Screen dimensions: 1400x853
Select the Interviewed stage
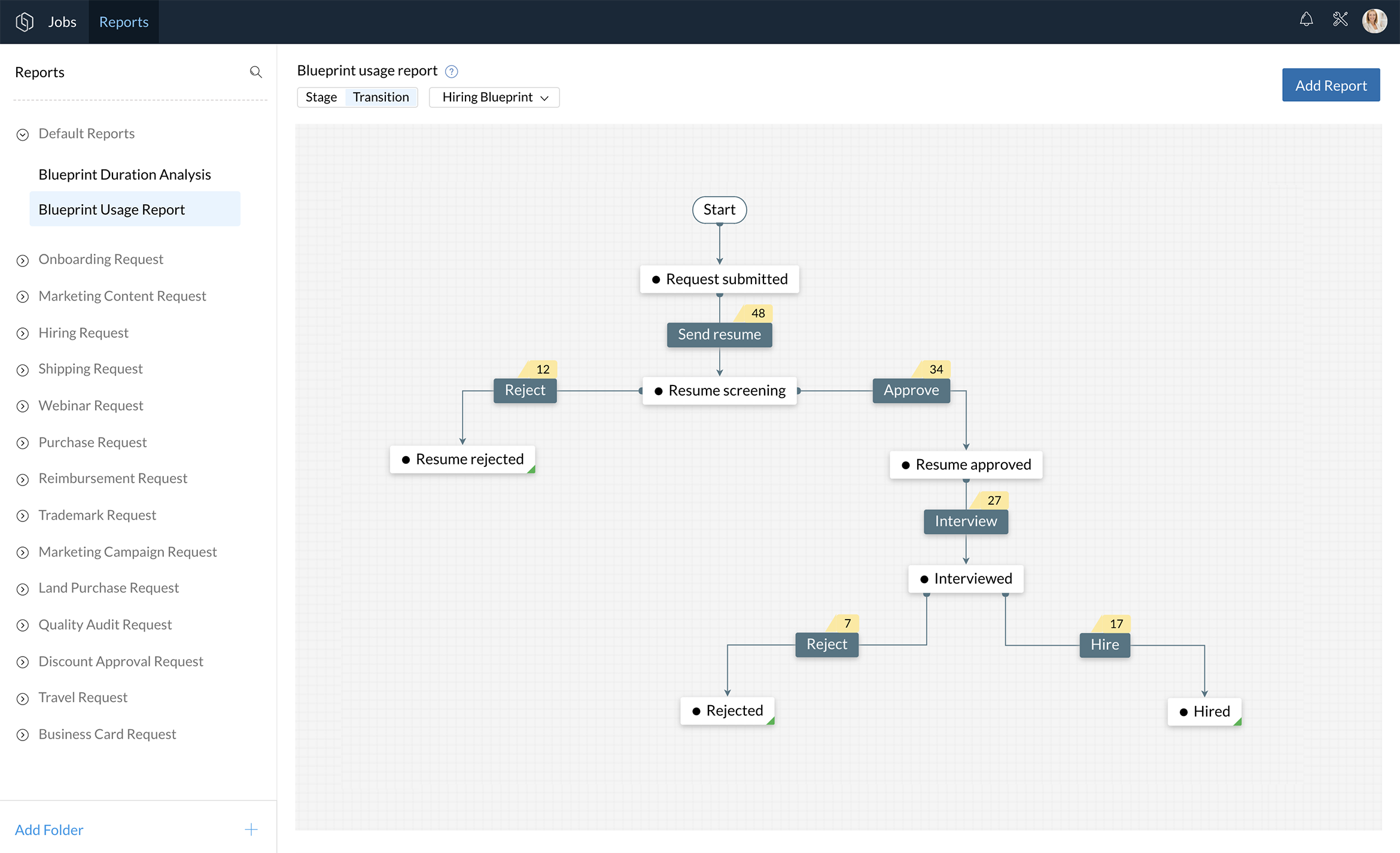pyautogui.click(x=966, y=579)
